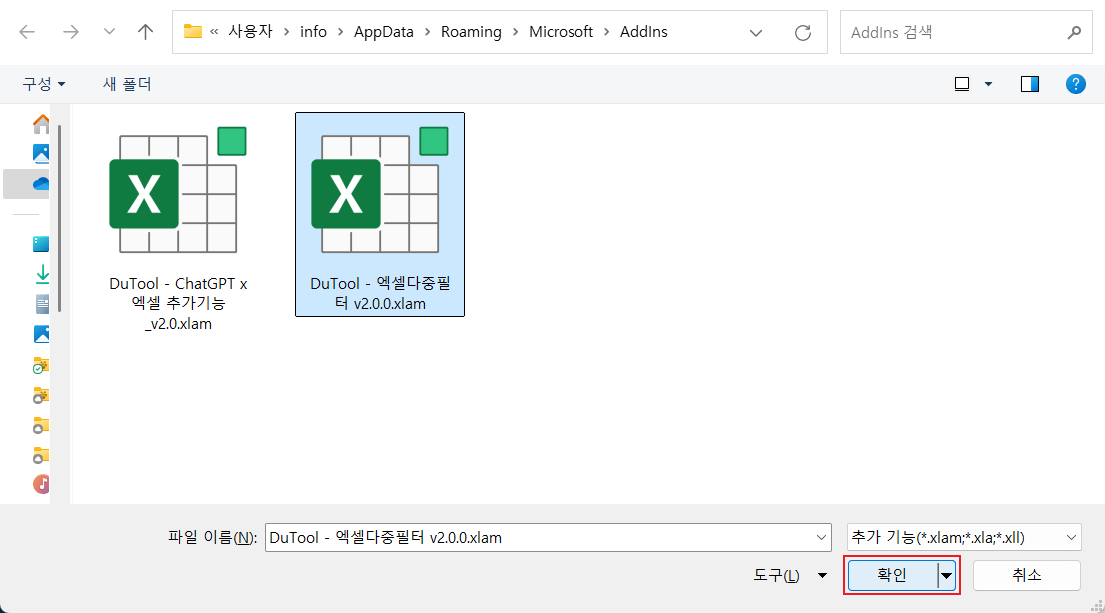Expand chevron between AppData and Roaming
This screenshot has height=613, width=1105.
click(427, 32)
